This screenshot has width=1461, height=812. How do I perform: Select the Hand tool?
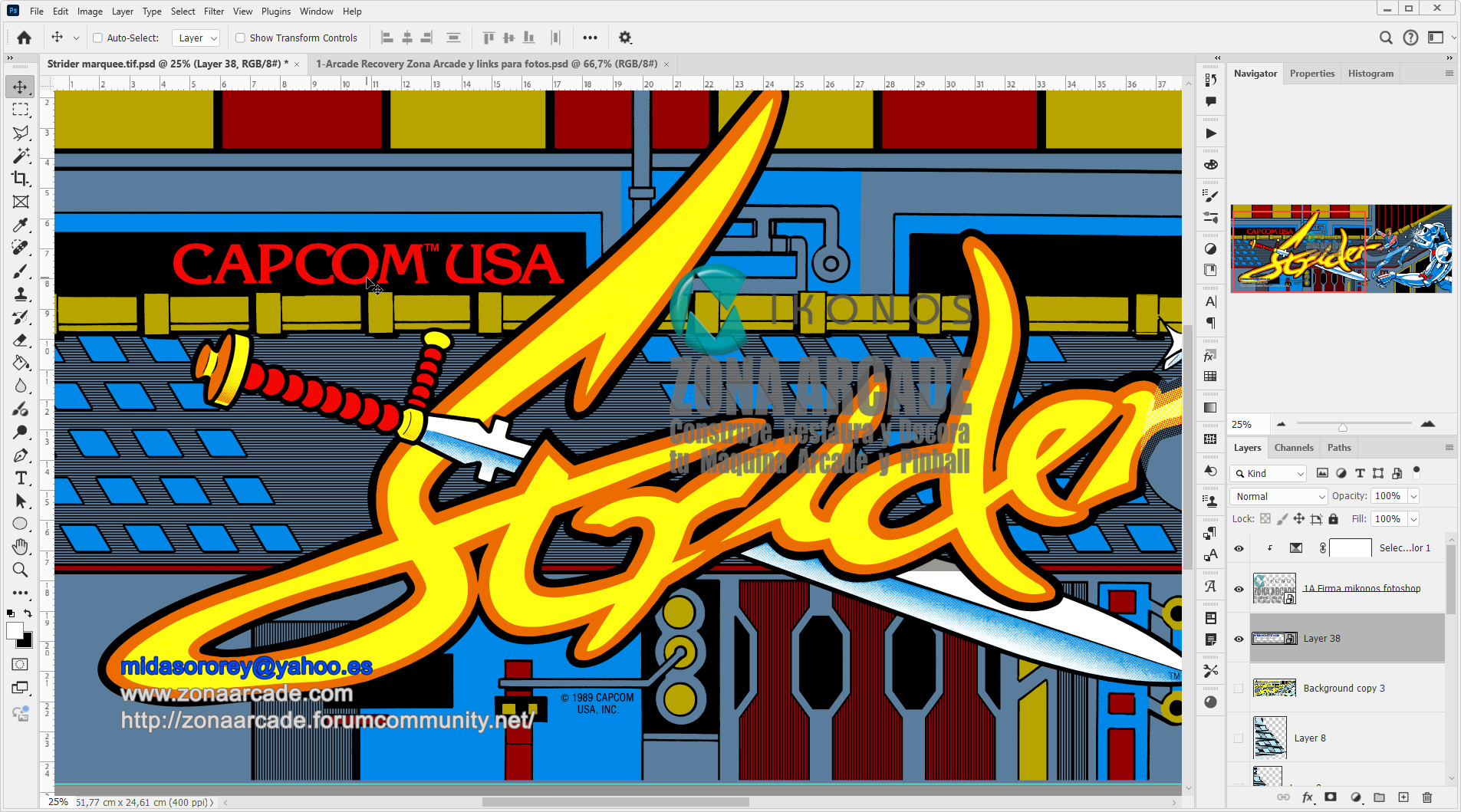click(20, 546)
